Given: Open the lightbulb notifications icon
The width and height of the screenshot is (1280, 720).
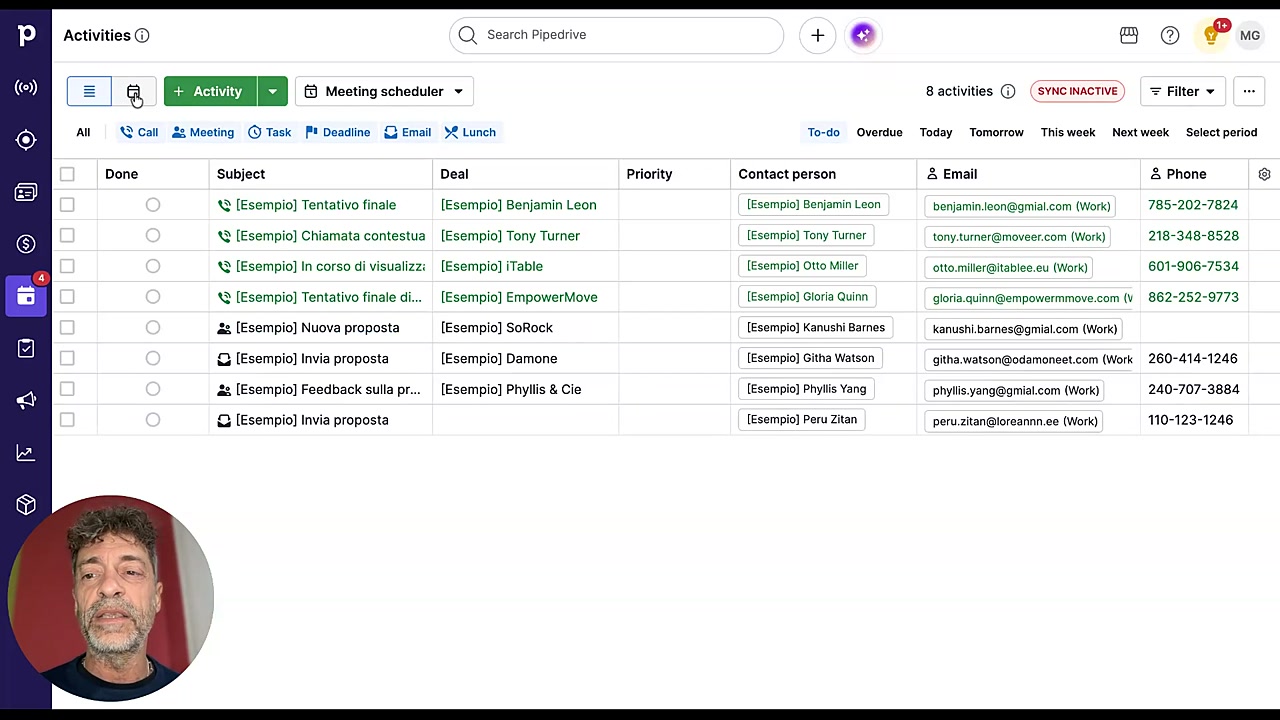Looking at the screenshot, I should point(1211,36).
